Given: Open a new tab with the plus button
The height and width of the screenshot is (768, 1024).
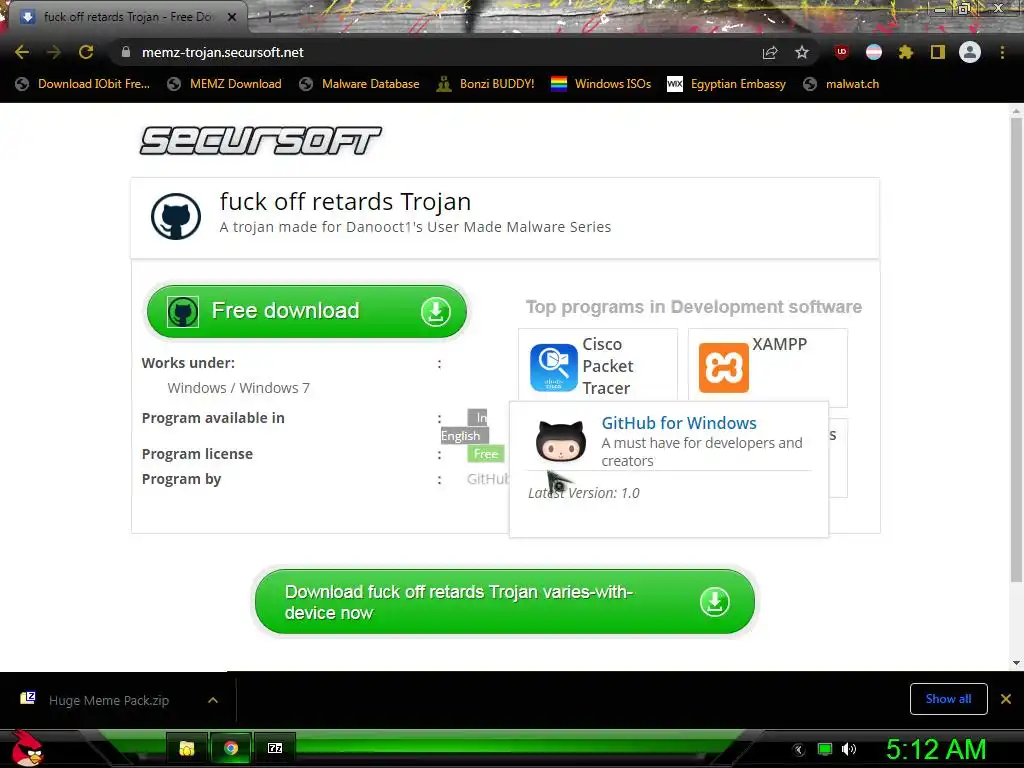Looking at the screenshot, I should pos(268,17).
